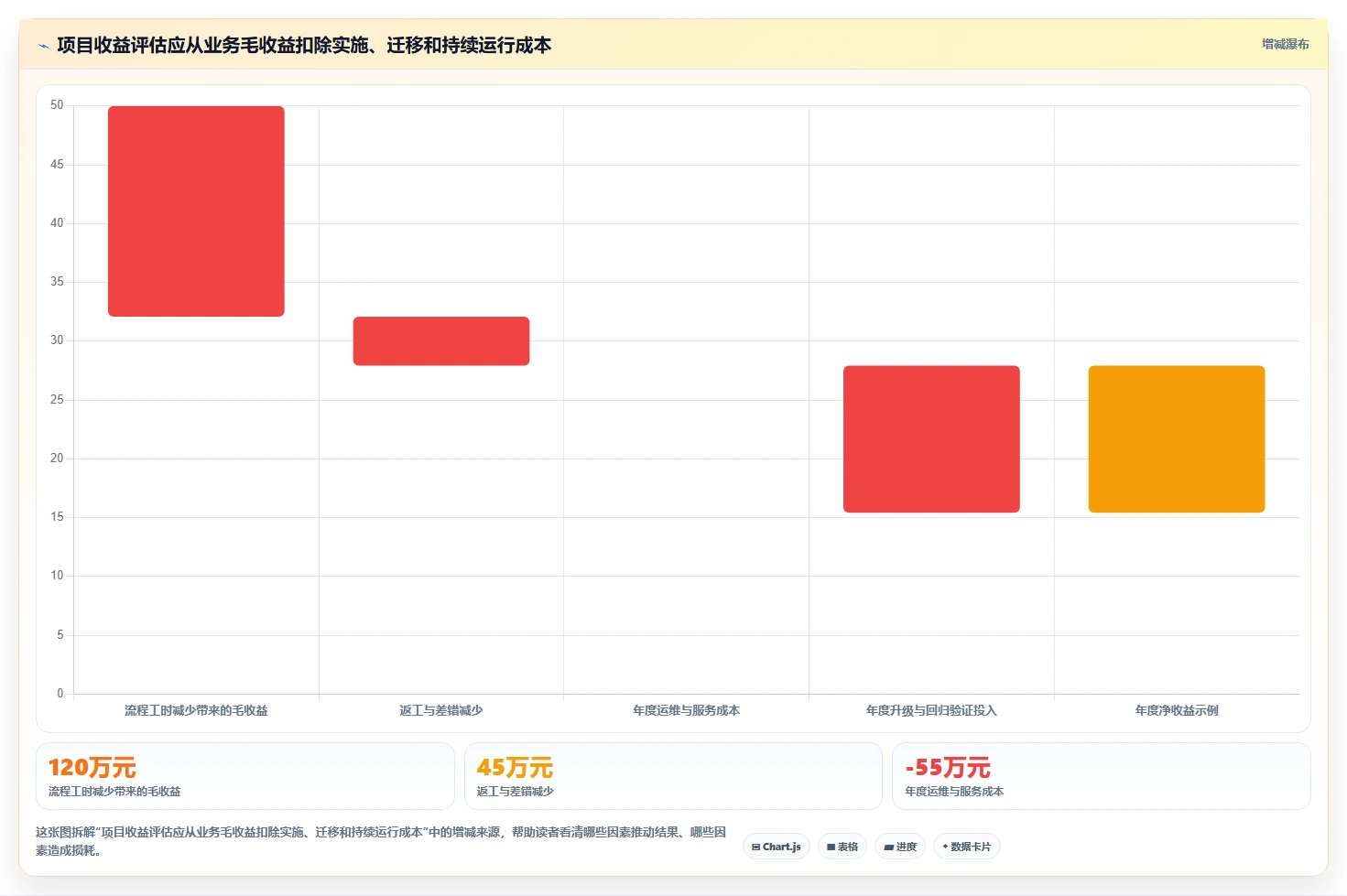Click the x-axis label 年度净收益示例
1347x896 pixels.
point(1177,710)
